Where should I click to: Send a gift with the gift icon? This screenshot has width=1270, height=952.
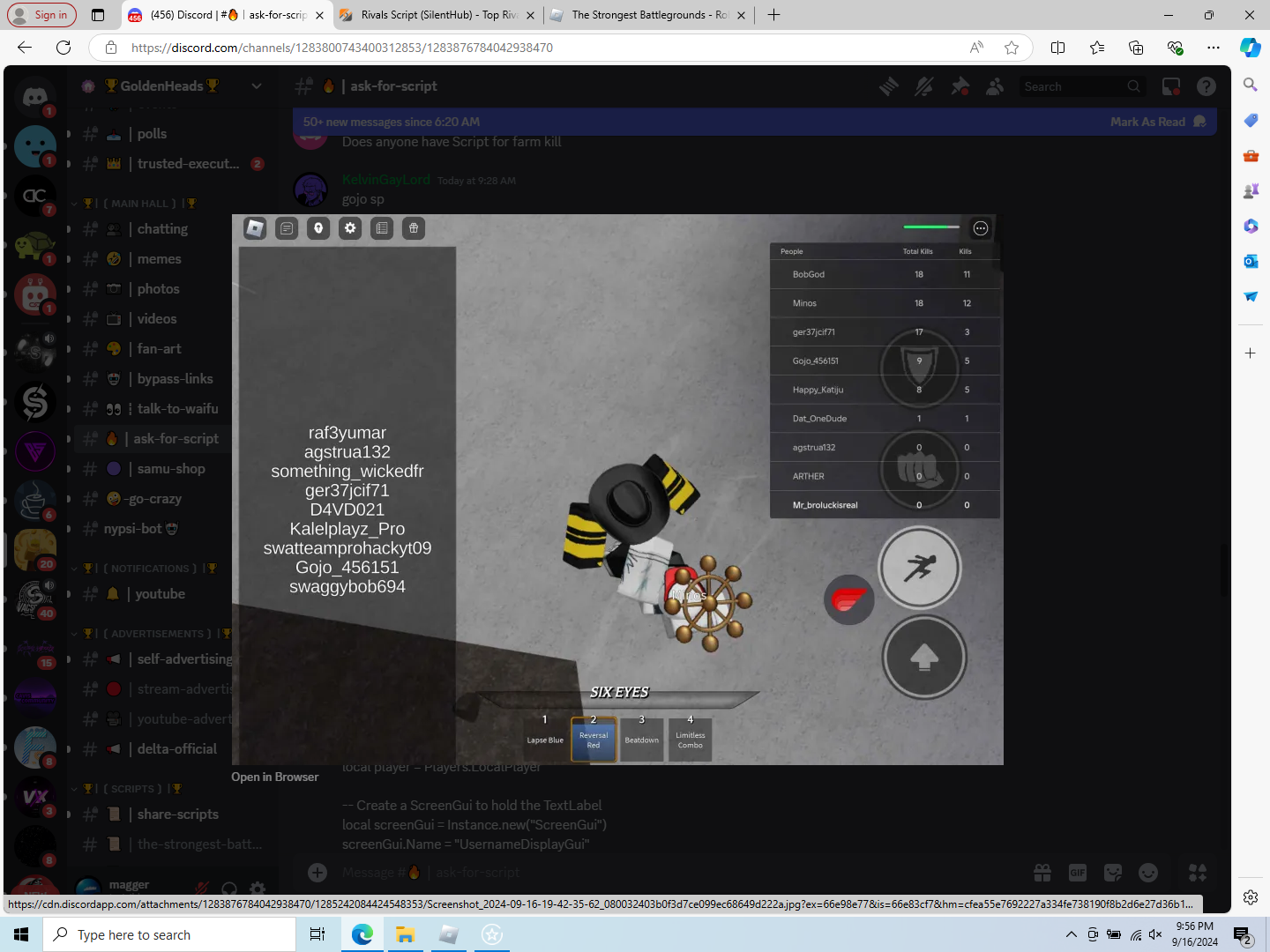1042,873
